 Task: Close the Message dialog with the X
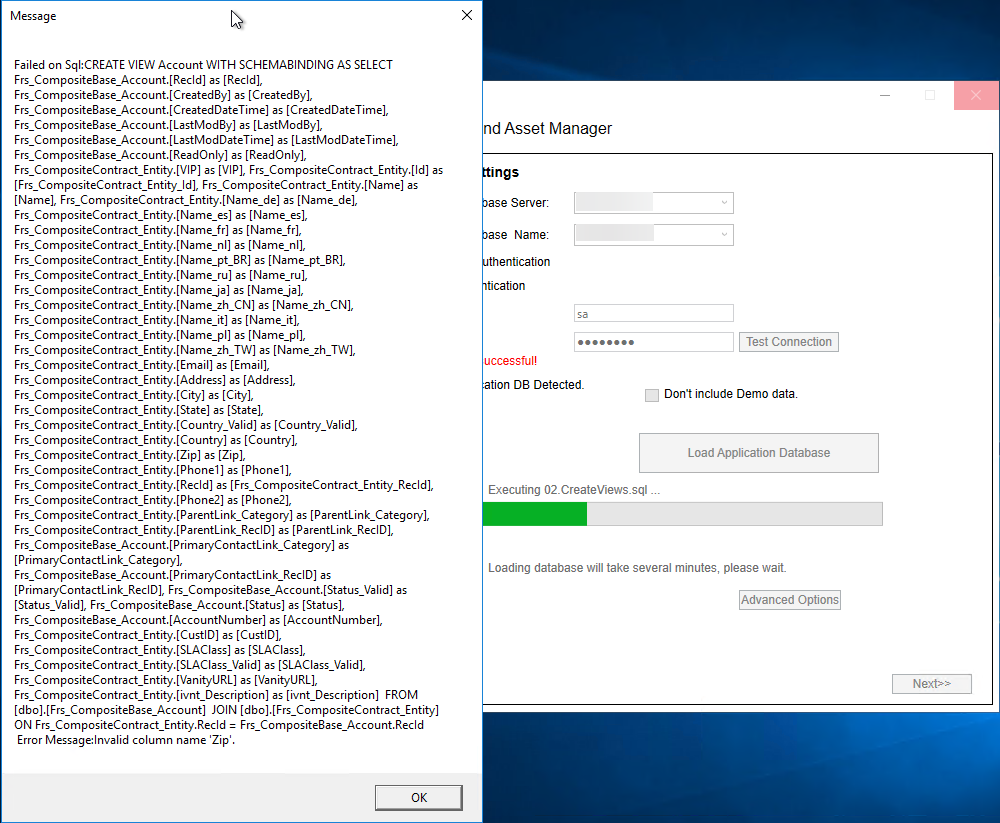tap(466, 16)
